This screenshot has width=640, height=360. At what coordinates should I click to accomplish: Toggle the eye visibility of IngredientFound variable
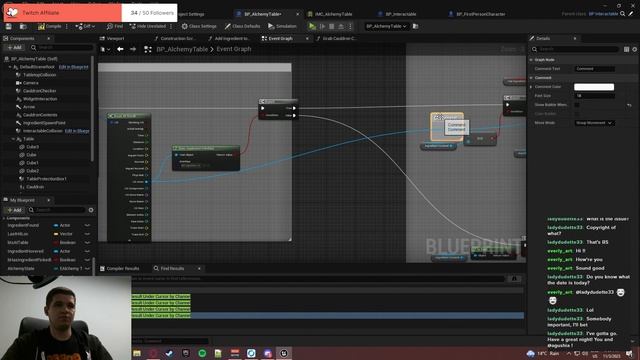[x=87, y=225]
